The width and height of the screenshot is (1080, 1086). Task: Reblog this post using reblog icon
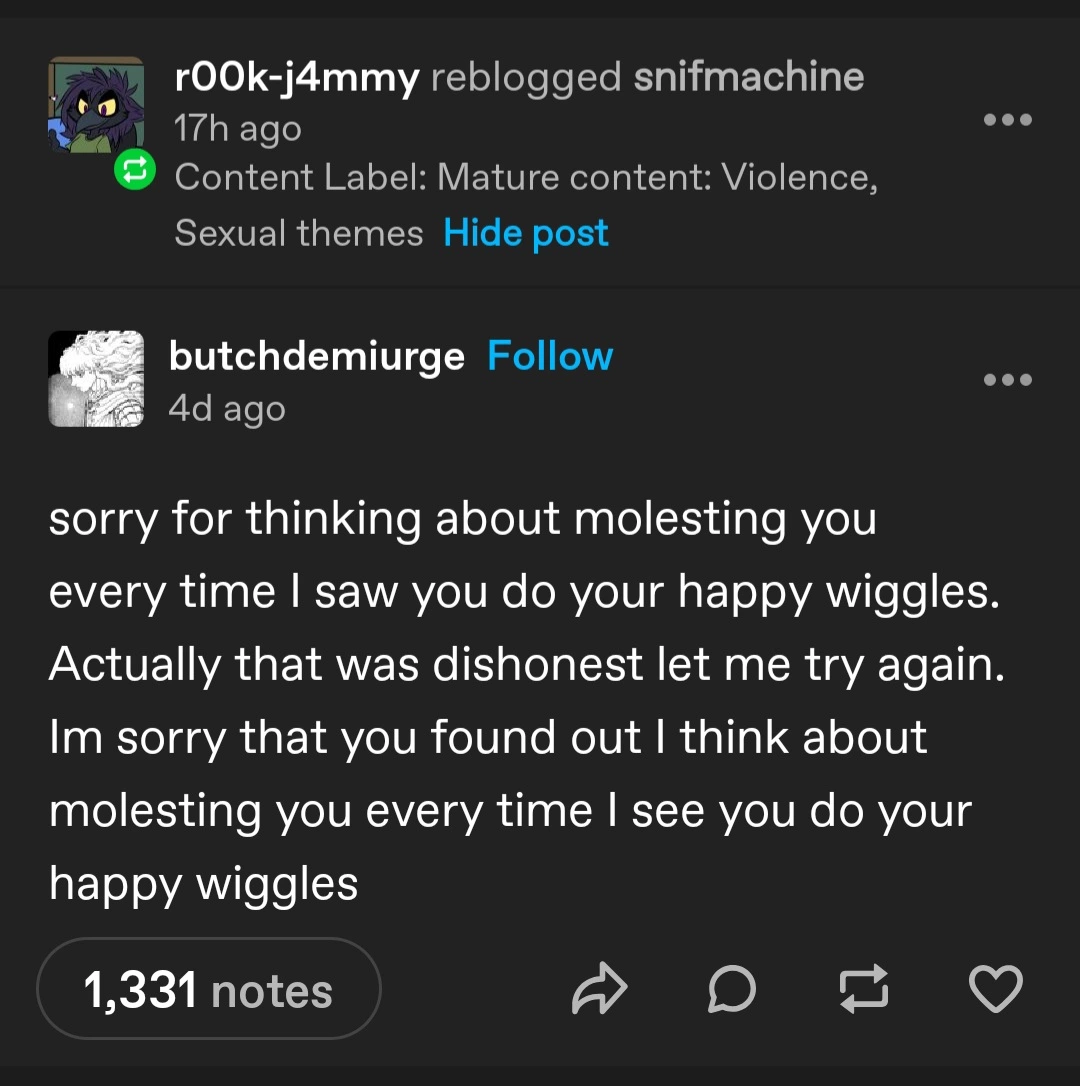(x=864, y=989)
